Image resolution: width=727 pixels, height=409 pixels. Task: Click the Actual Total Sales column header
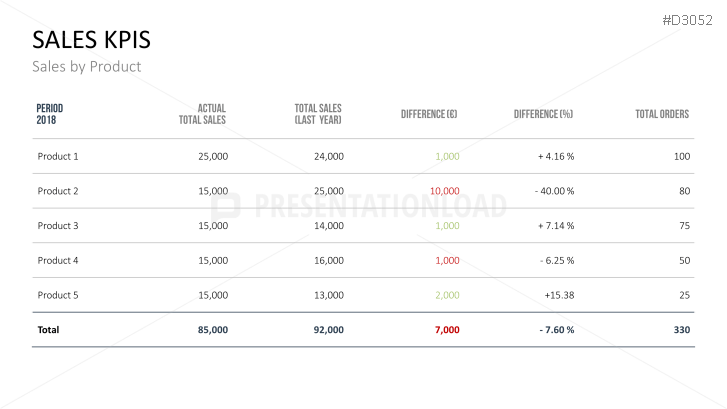(x=203, y=114)
